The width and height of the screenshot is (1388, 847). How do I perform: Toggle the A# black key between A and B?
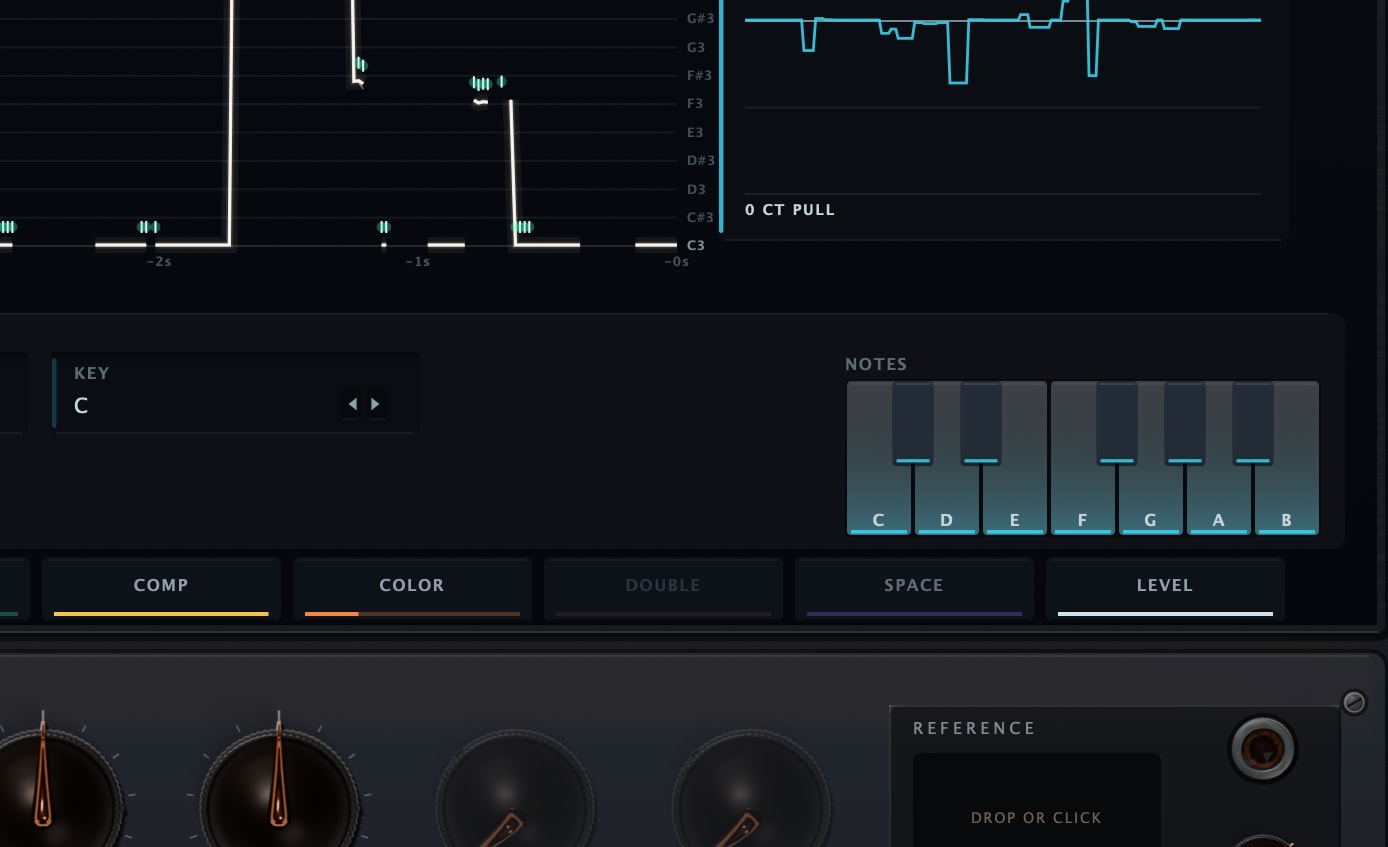(1253, 423)
